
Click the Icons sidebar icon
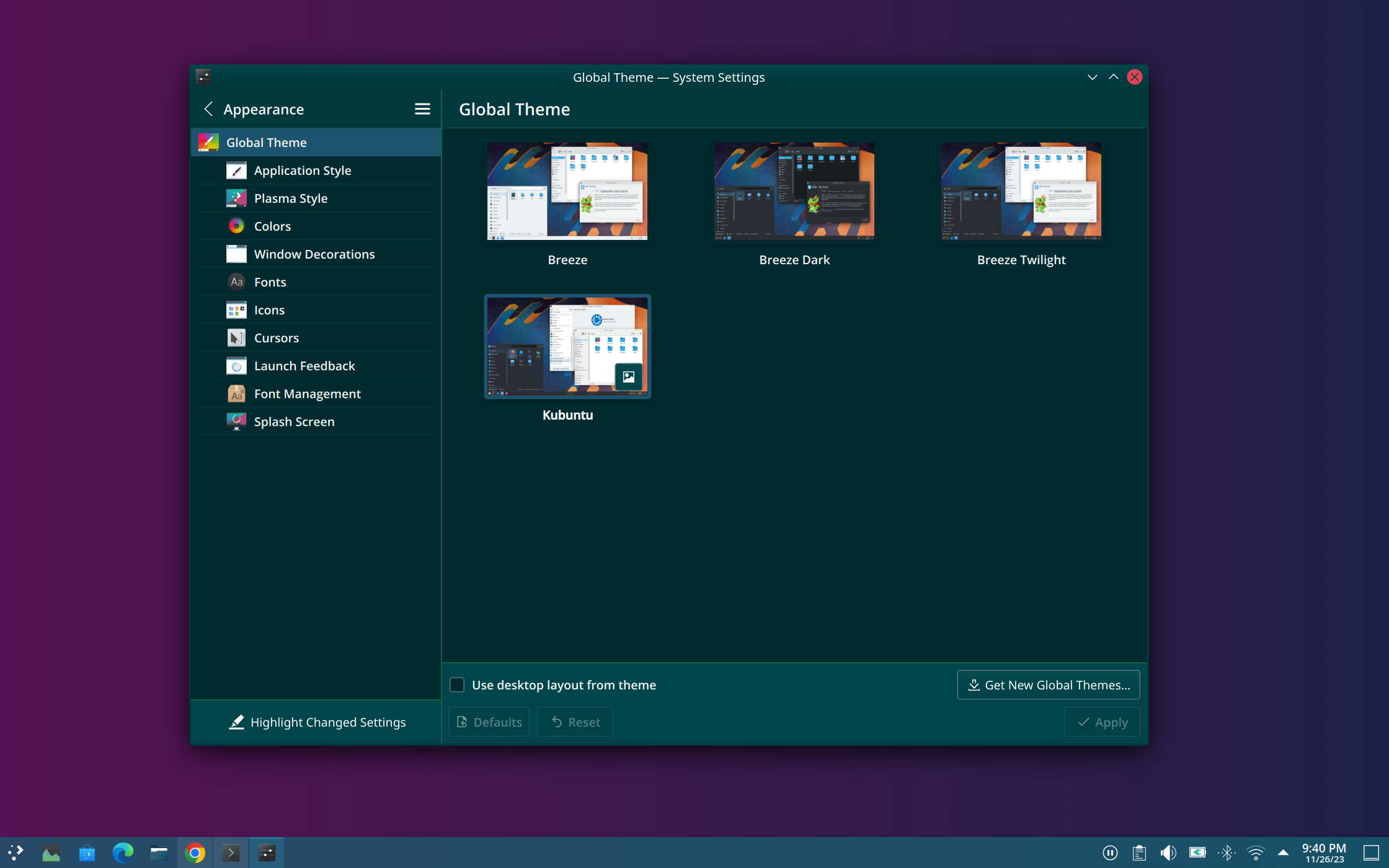pyautogui.click(x=236, y=310)
